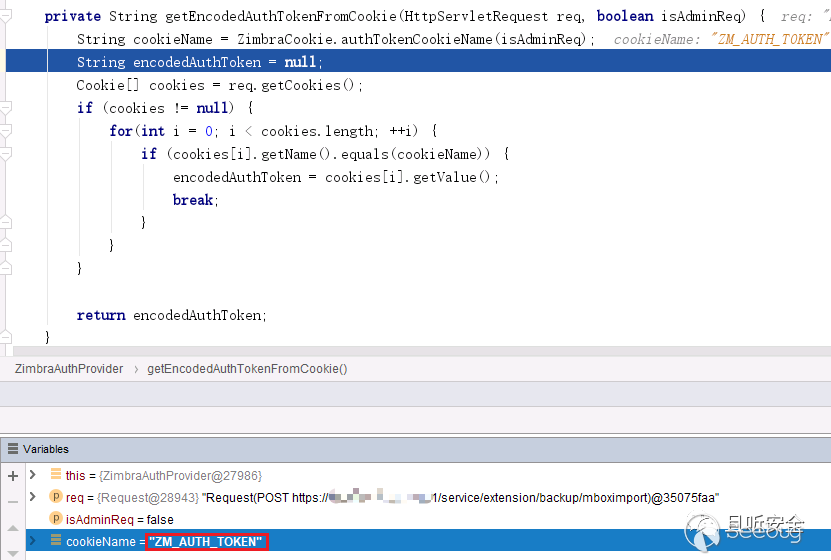Select the cookieName value "ZM_AUTH_TOKEN"
Viewport: 831px width, 560px height.
(x=206, y=541)
